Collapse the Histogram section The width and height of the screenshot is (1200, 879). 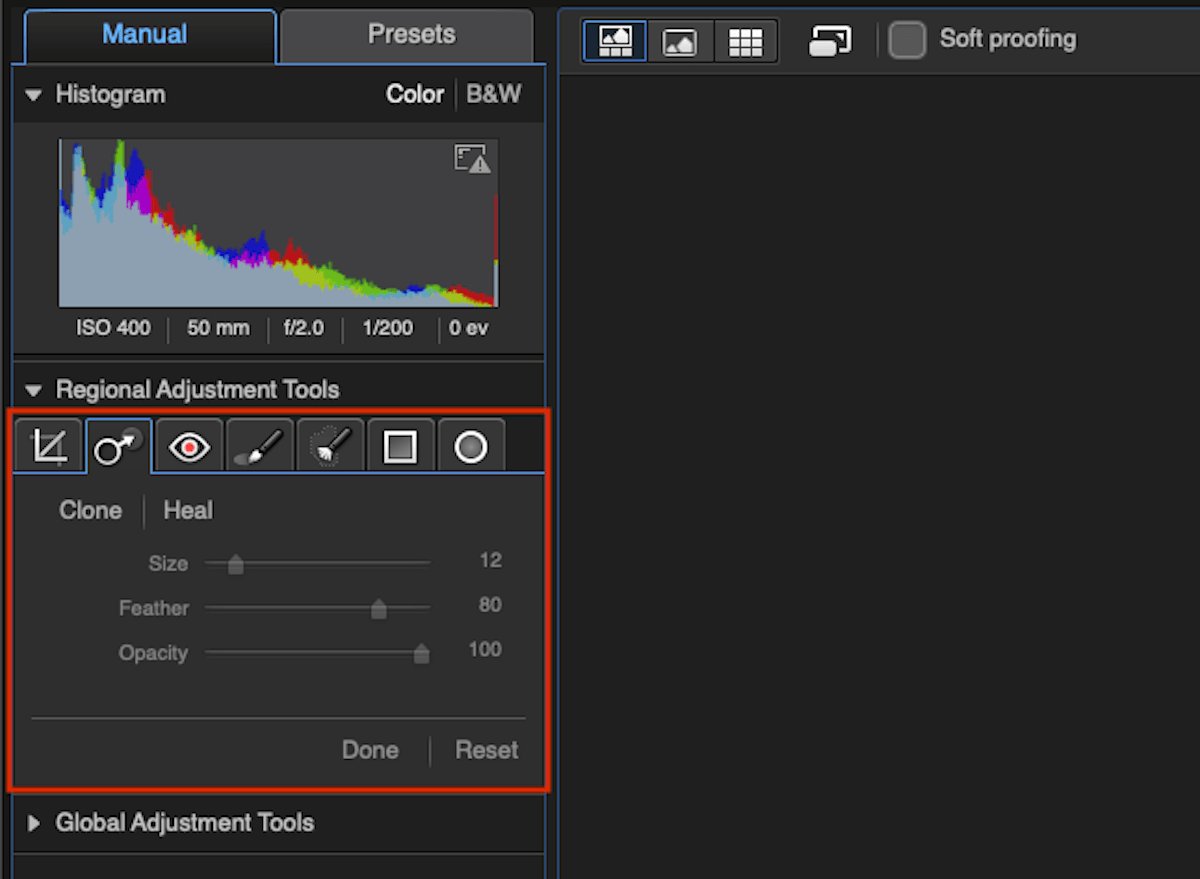[x=33, y=94]
